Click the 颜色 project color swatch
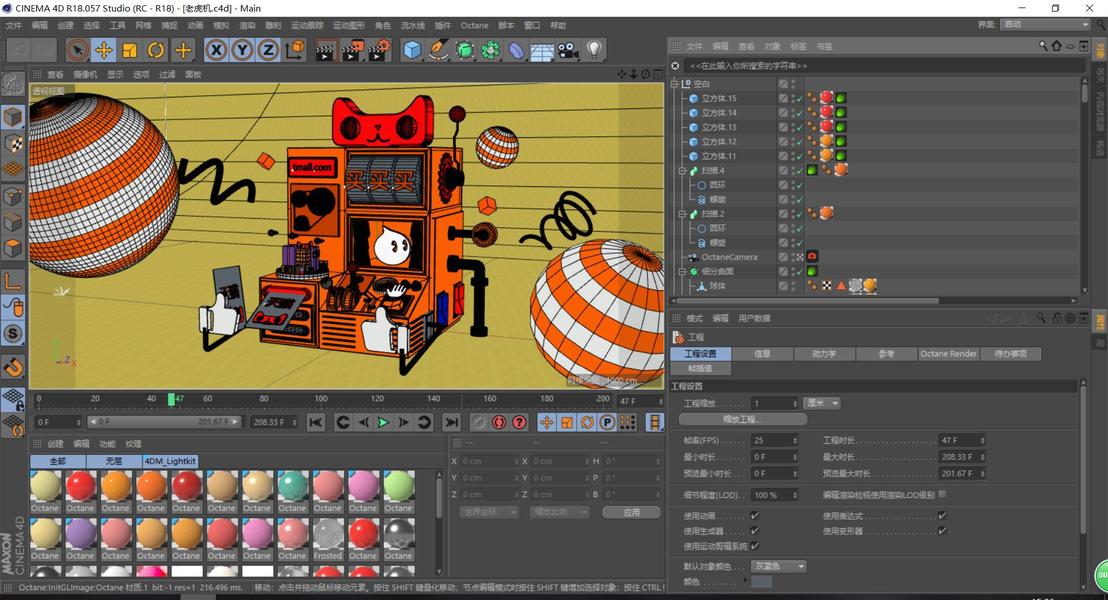The width and height of the screenshot is (1108, 600). coord(761,582)
